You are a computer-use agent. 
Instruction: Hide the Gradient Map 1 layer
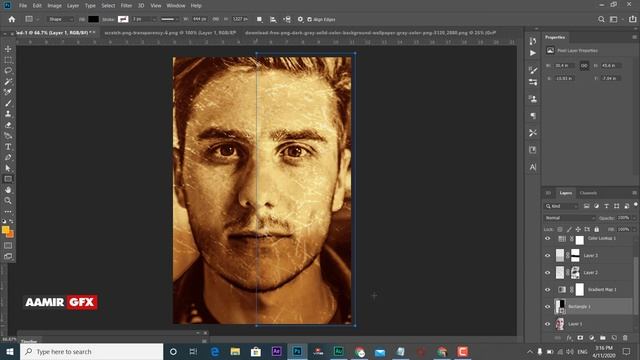(x=548, y=290)
